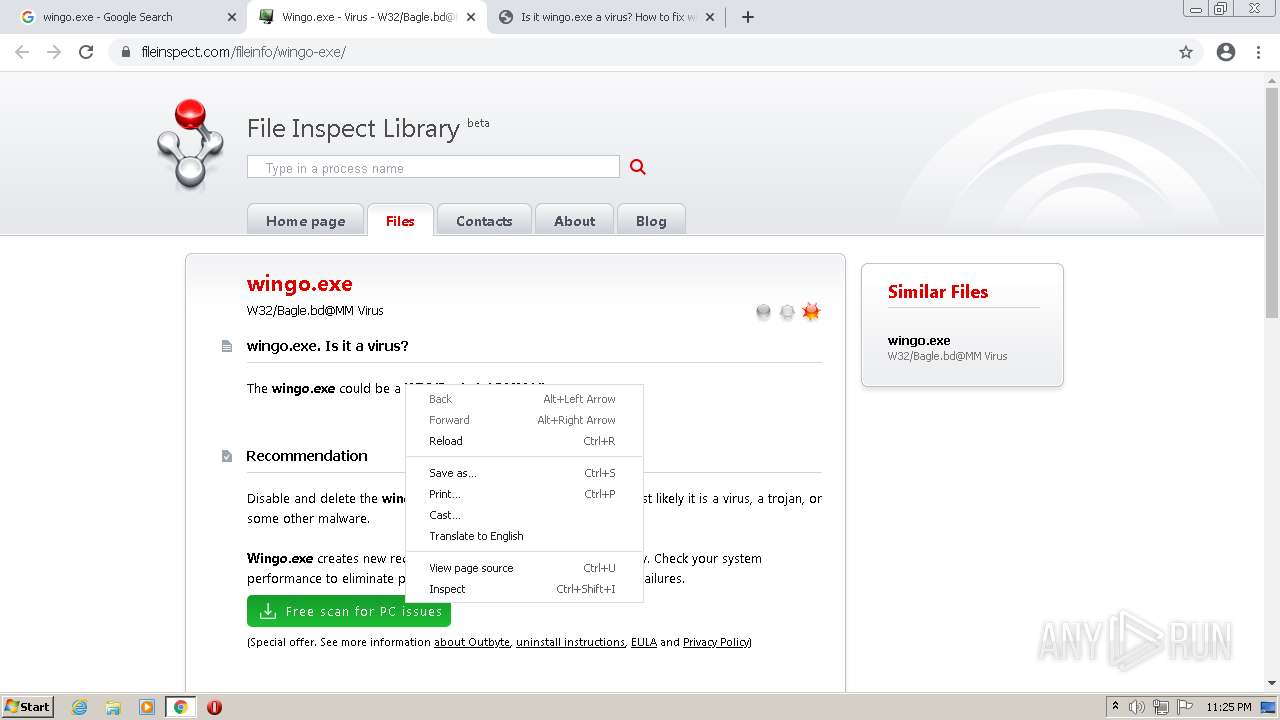Close the Wingo.exe Virus tab
The height and width of the screenshot is (720, 1280).
click(x=471, y=17)
